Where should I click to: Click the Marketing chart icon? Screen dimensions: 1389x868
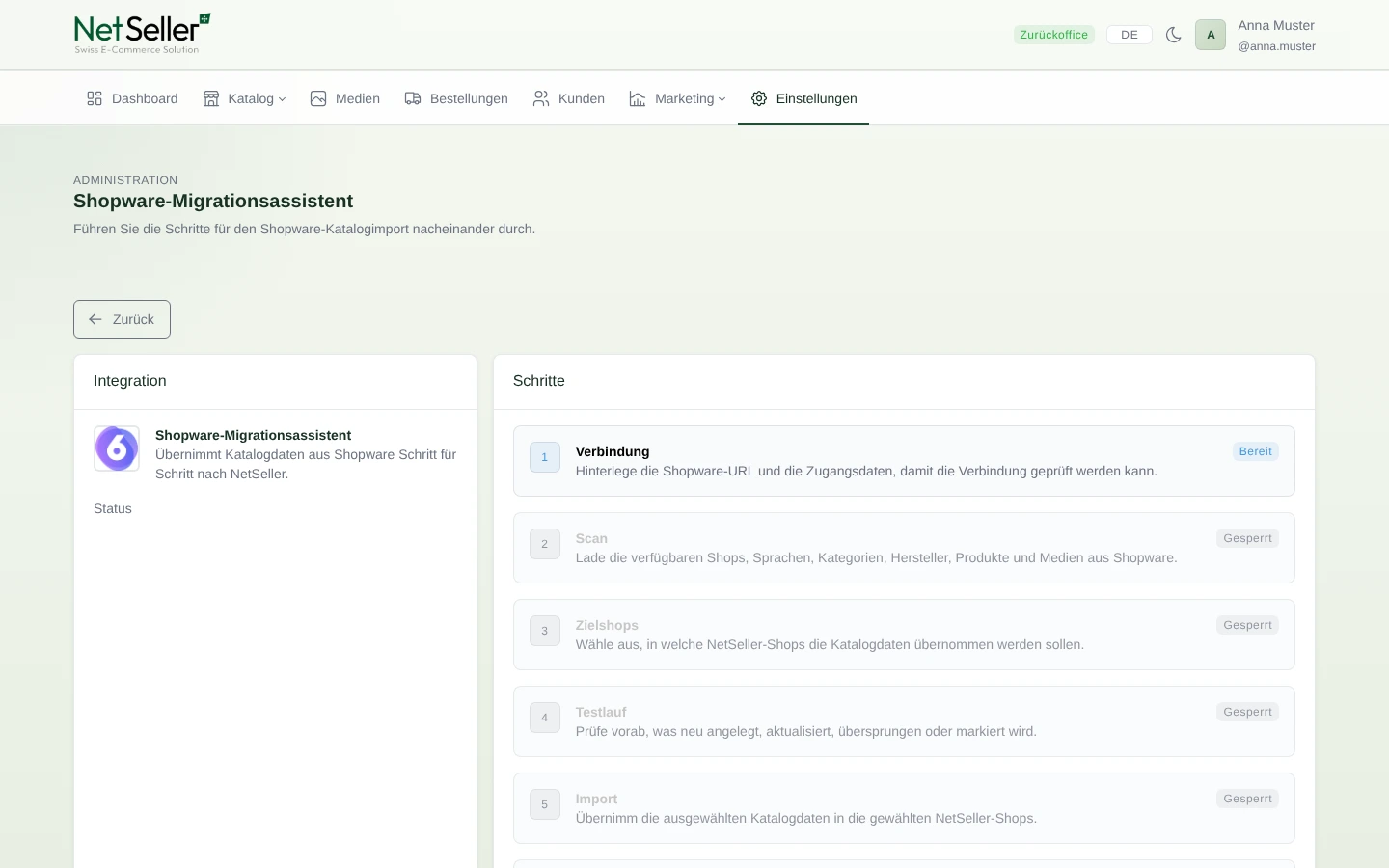coord(638,98)
